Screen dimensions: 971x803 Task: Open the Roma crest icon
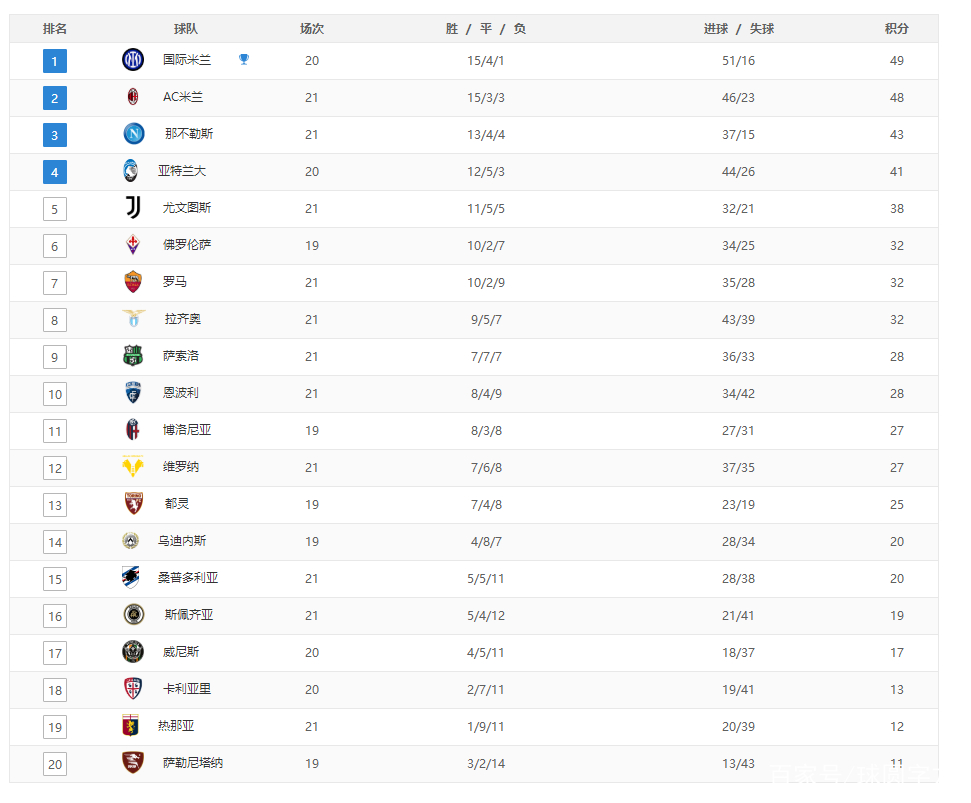tap(133, 282)
